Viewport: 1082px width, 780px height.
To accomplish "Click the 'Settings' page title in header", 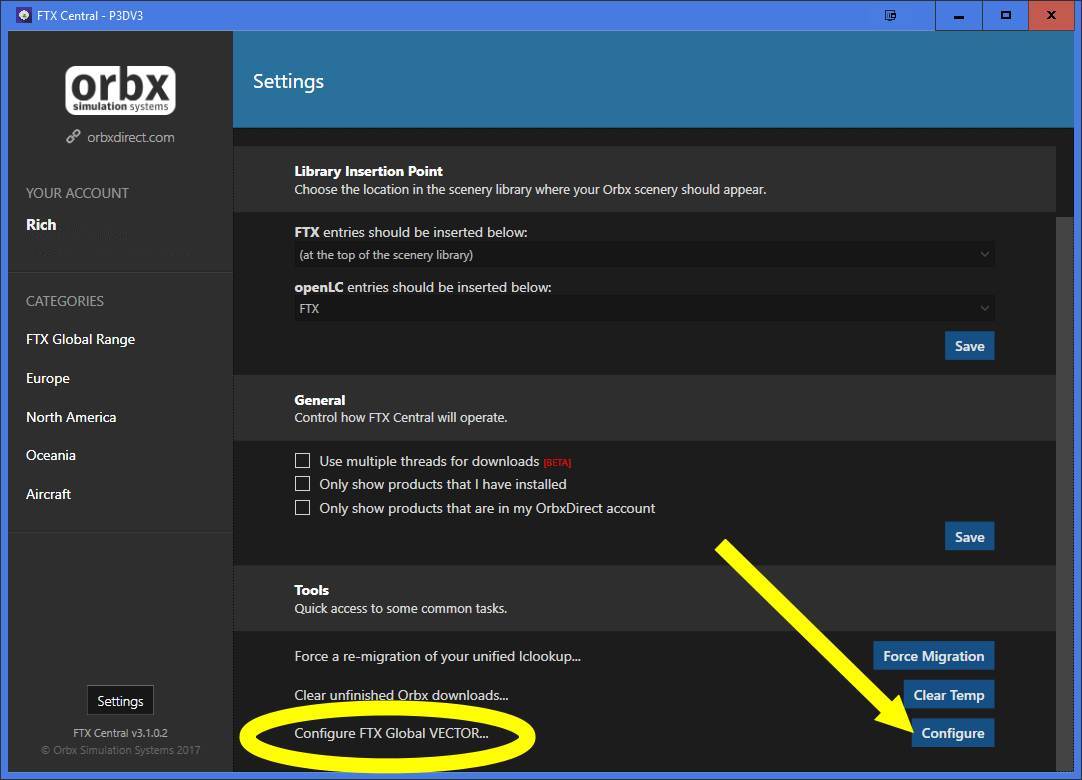I will click(x=288, y=81).
